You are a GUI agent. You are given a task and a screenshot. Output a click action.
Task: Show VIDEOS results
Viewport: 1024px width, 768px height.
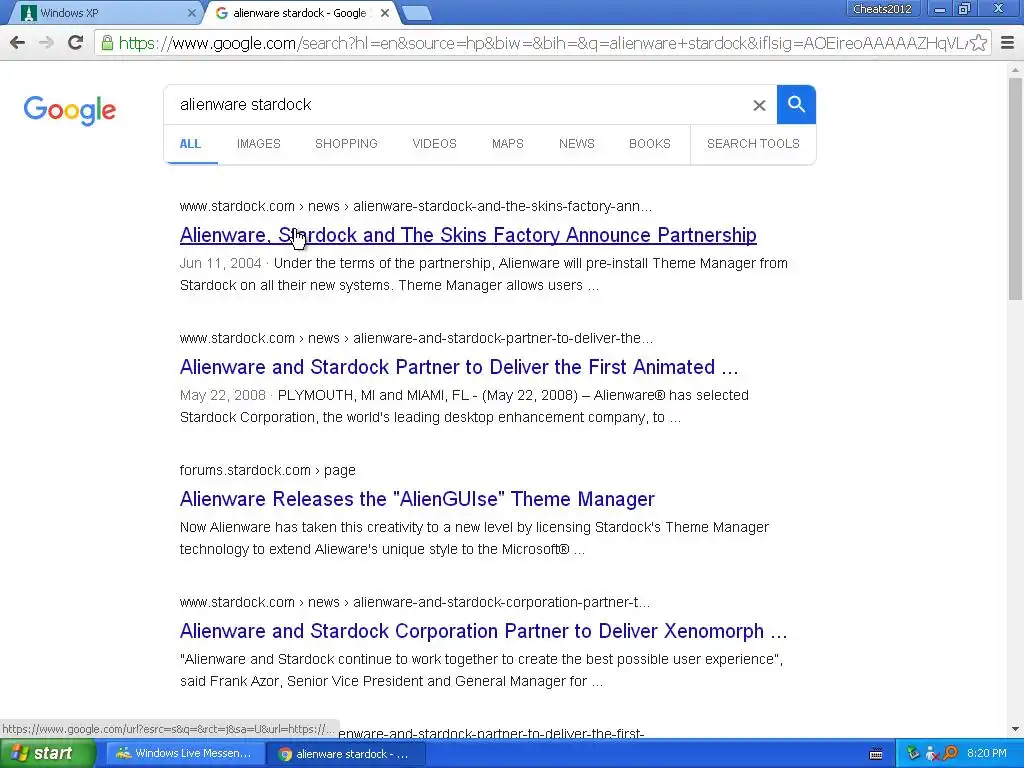click(434, 144)
